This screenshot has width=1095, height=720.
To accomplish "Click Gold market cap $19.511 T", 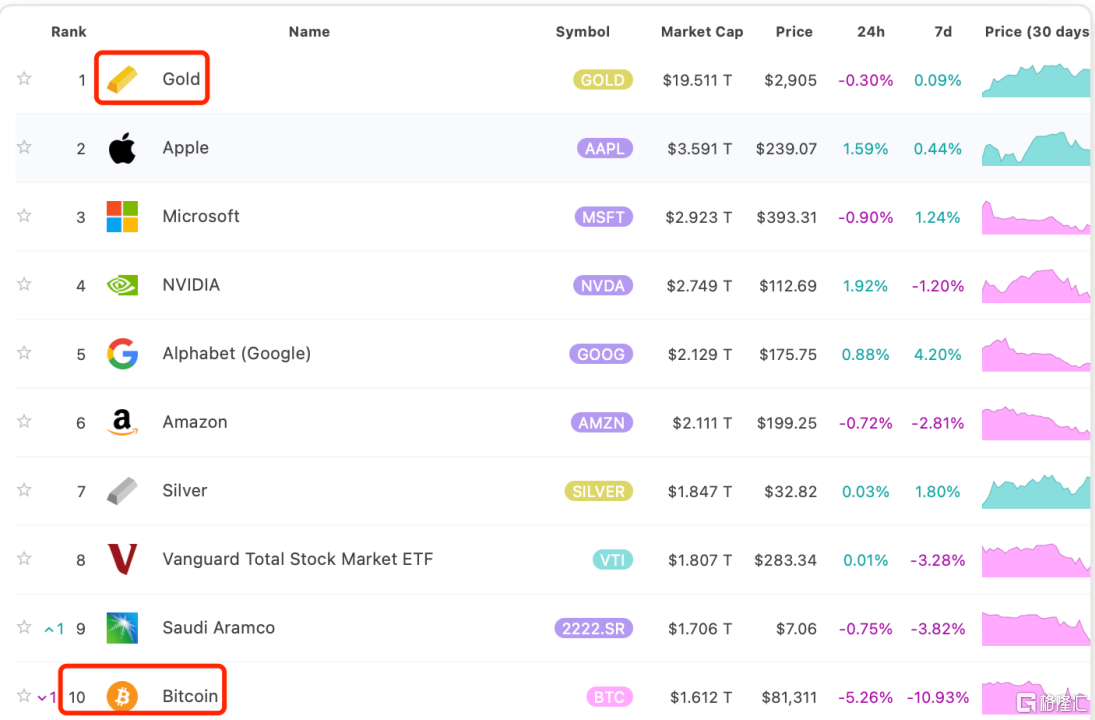I will pyautogui.click(x=697, y=80).
